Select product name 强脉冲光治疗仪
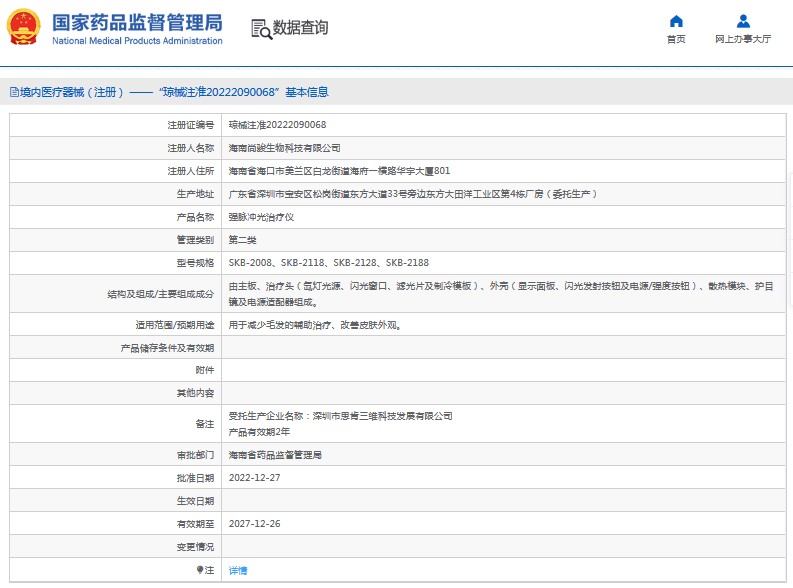 (261, 217)
